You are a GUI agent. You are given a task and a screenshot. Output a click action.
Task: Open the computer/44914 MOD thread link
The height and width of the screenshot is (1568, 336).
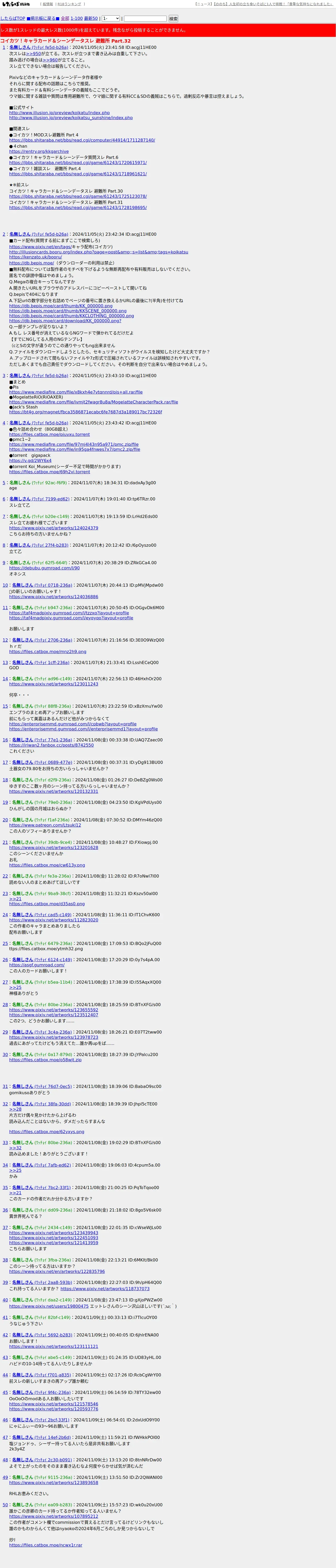pyautogui.click(x=82, y=140)
